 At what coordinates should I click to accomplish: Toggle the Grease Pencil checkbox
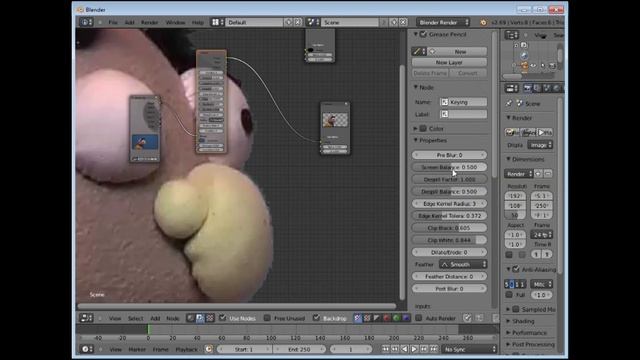click(423, 34)
